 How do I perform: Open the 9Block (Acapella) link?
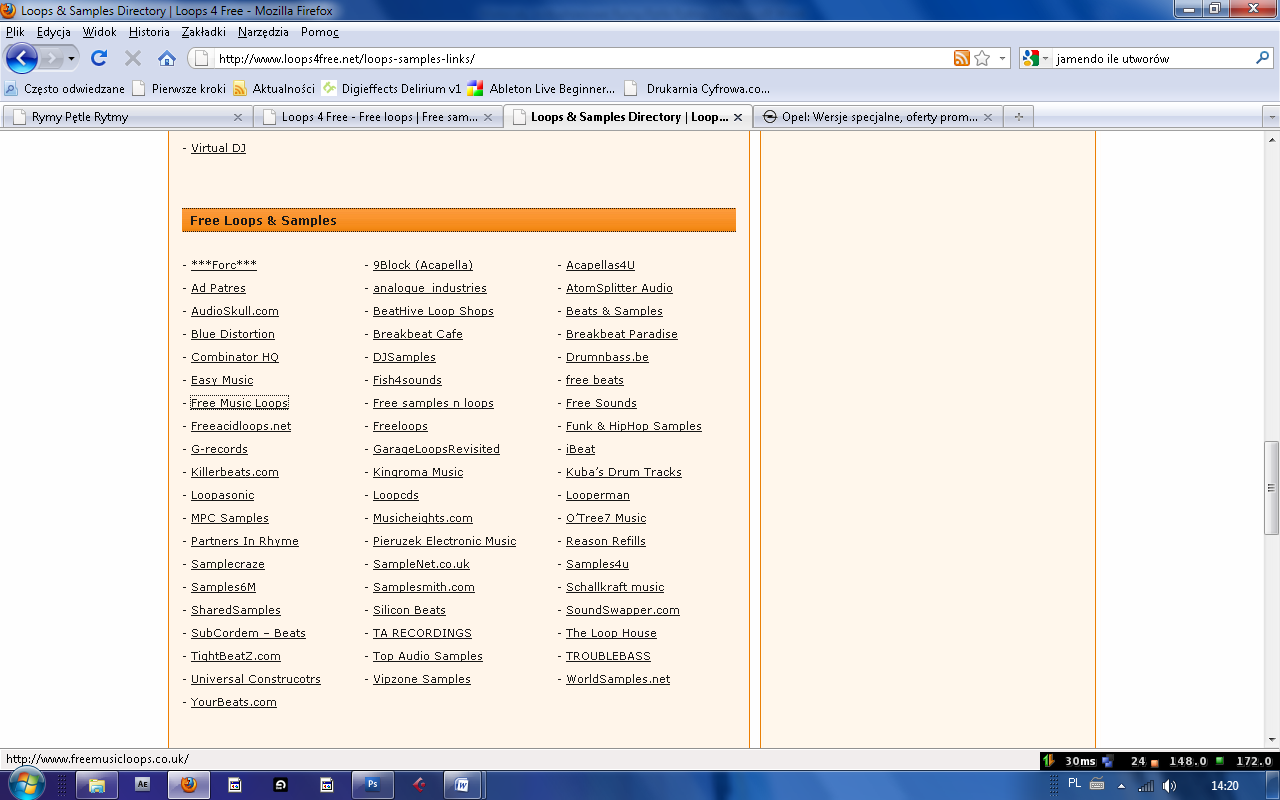[x=423, y=265]
